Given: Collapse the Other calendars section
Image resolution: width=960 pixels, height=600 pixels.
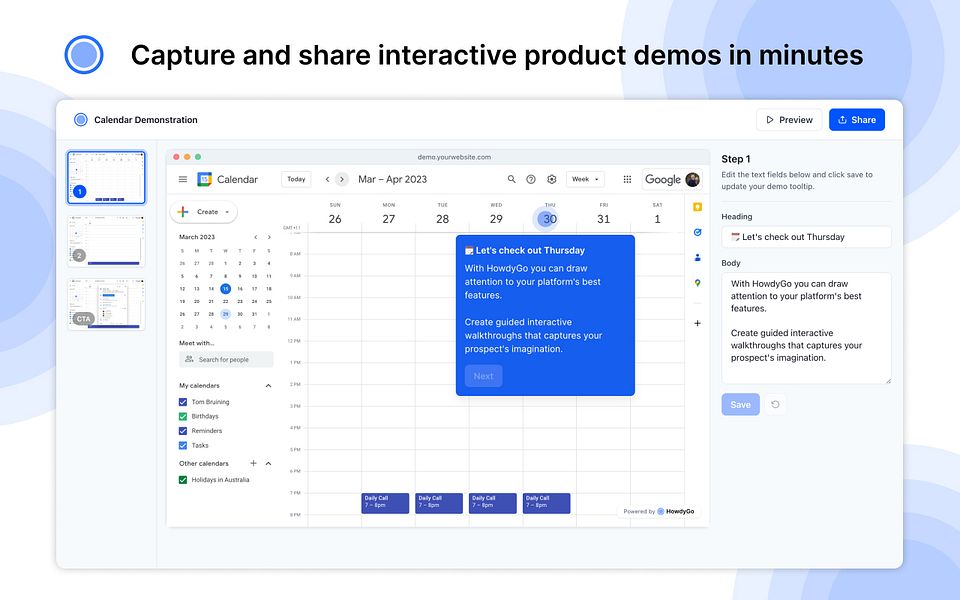Looking at the screenshot, I should coord(268,463).
